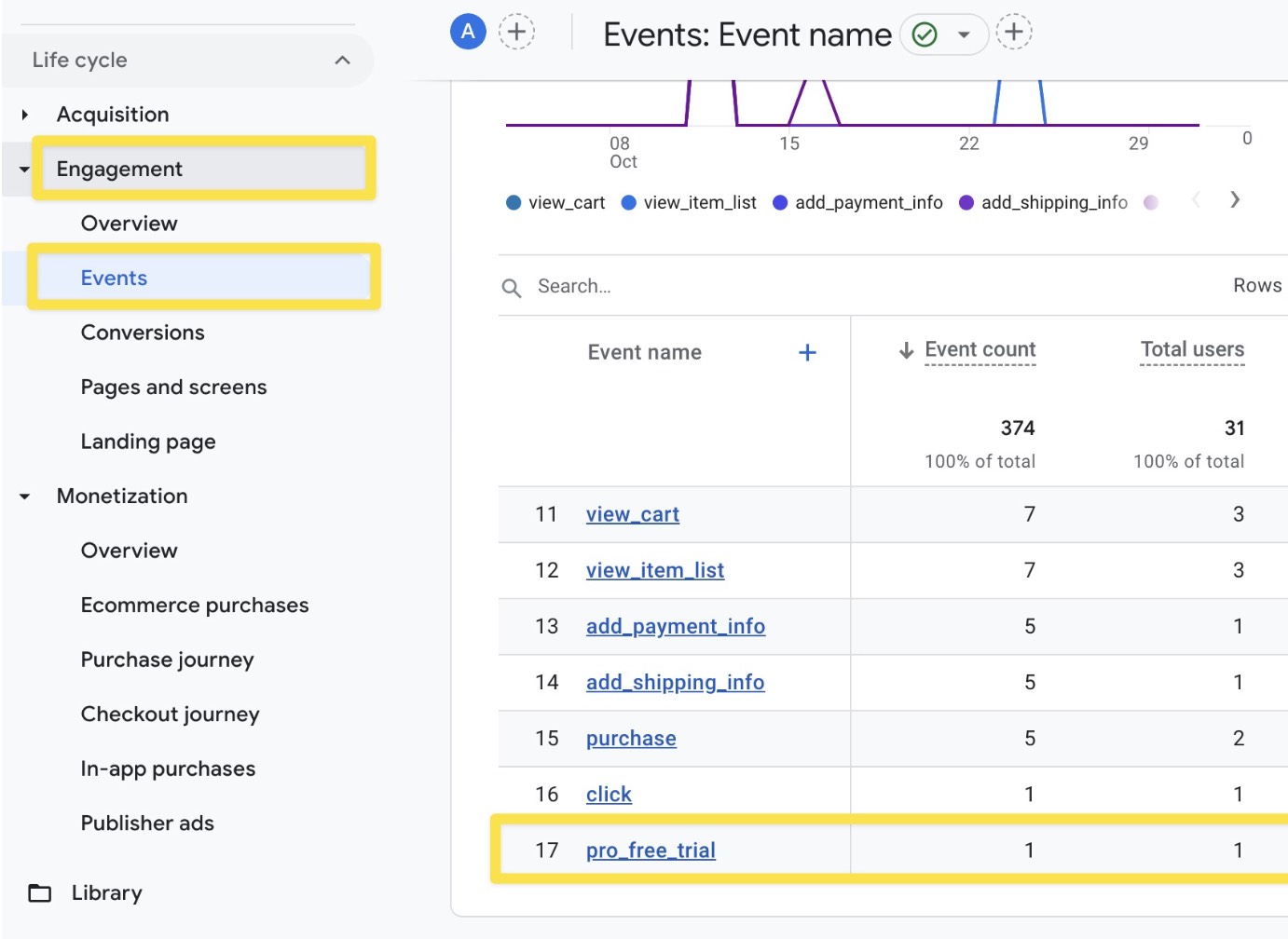
Task: Add a secondary dimension beside Event name
Action: click(807, 352)
